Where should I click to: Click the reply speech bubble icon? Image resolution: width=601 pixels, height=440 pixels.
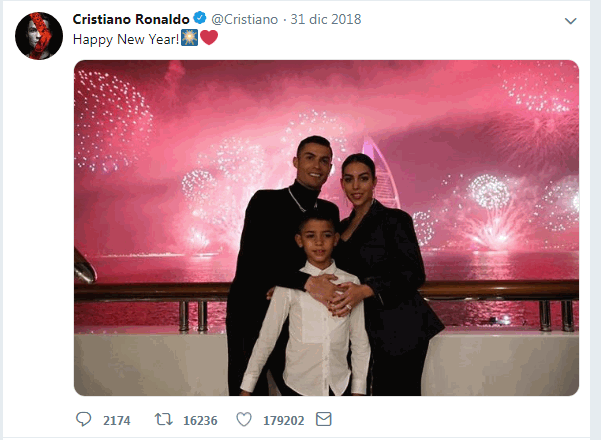(x=83, y=419)
